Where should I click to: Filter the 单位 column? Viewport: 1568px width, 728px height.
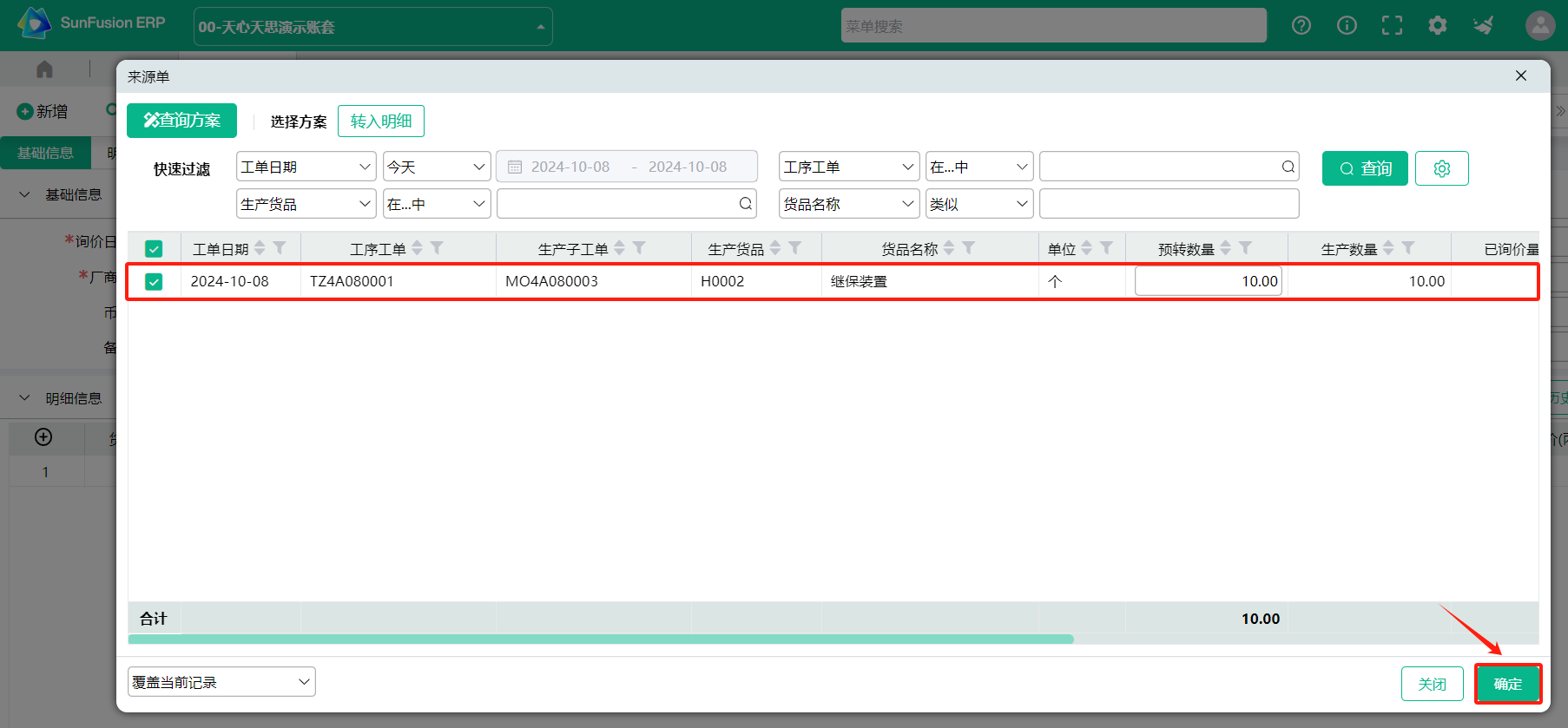pyautogui.click(x=1106, y=248)
